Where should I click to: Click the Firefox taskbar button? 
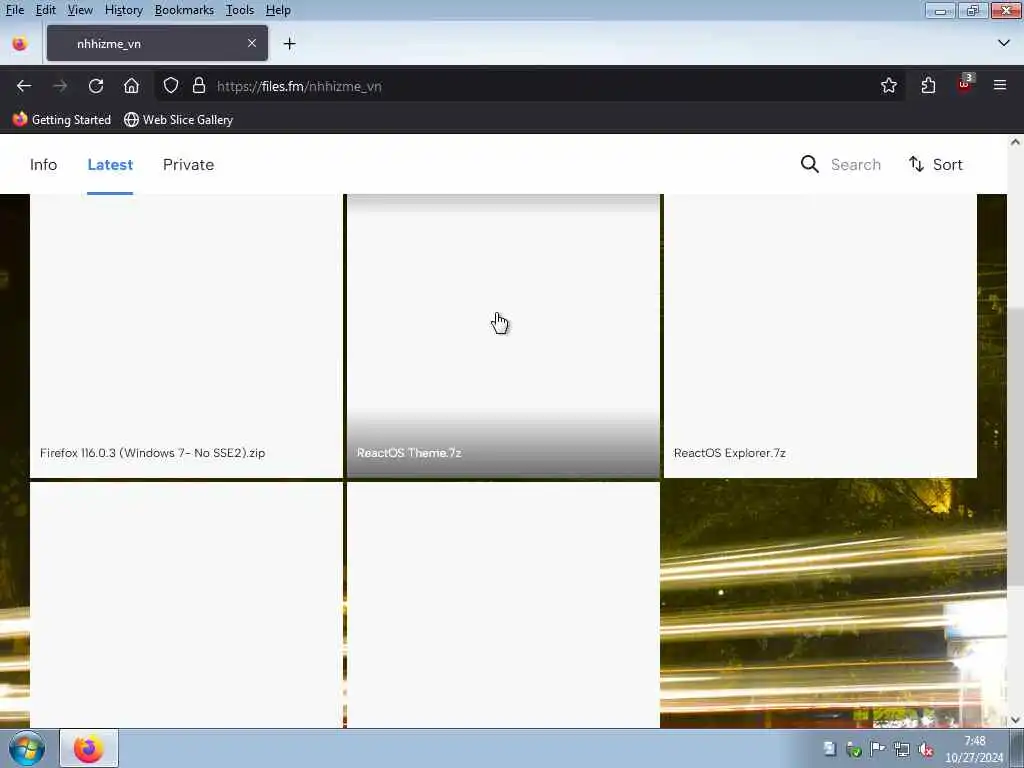(89, 748)
